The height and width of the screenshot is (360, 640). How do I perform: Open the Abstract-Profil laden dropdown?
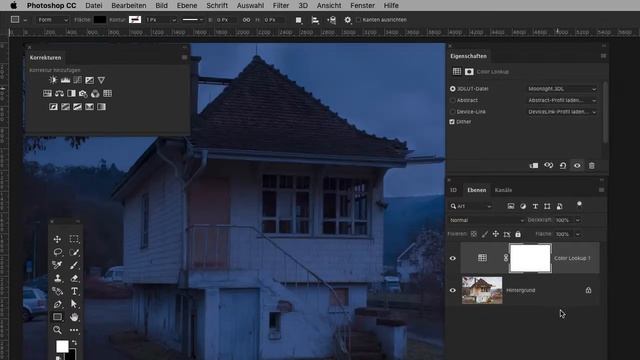tap(562, 100)
